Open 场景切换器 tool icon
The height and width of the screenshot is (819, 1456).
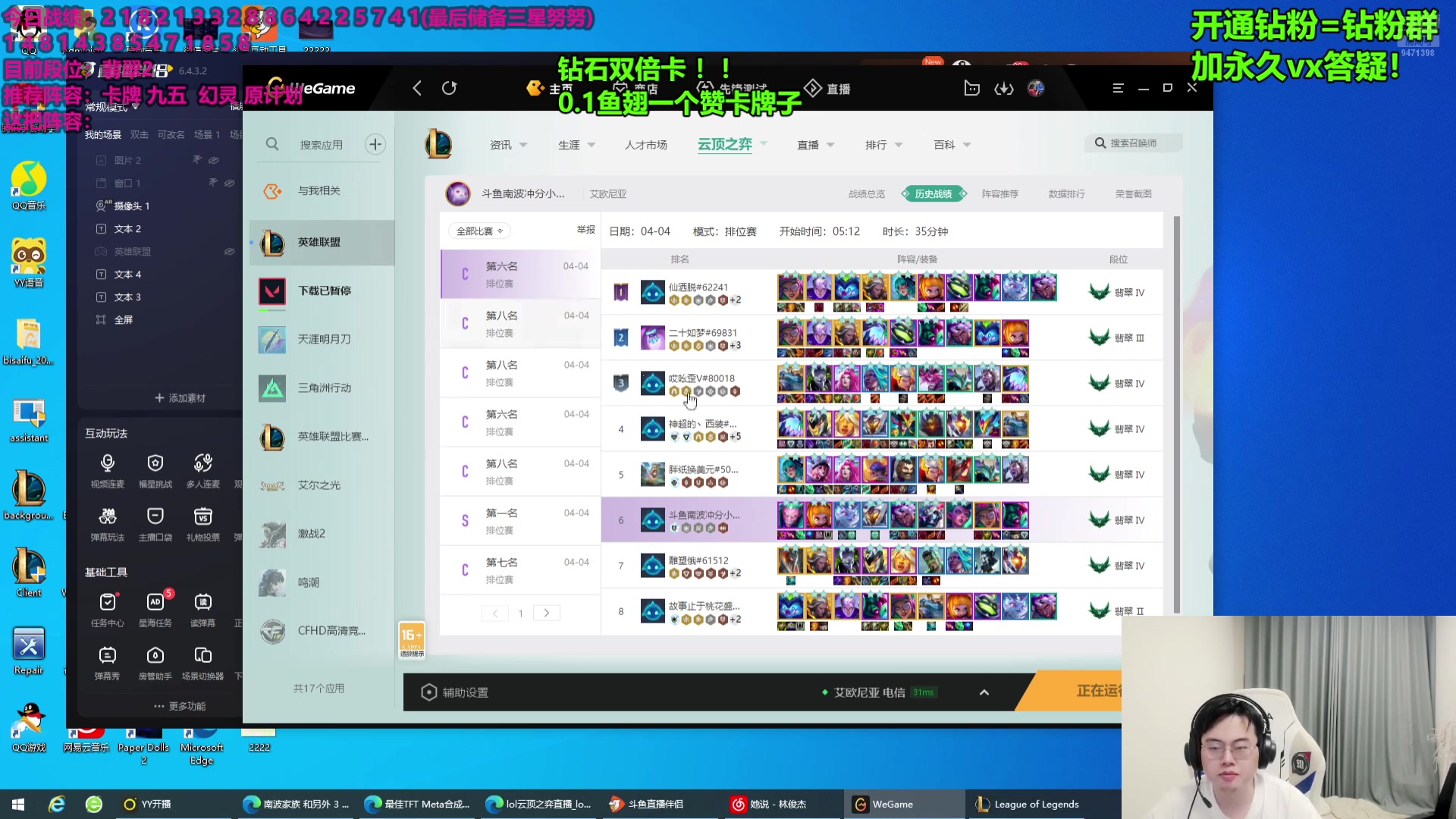click(203, 663)
